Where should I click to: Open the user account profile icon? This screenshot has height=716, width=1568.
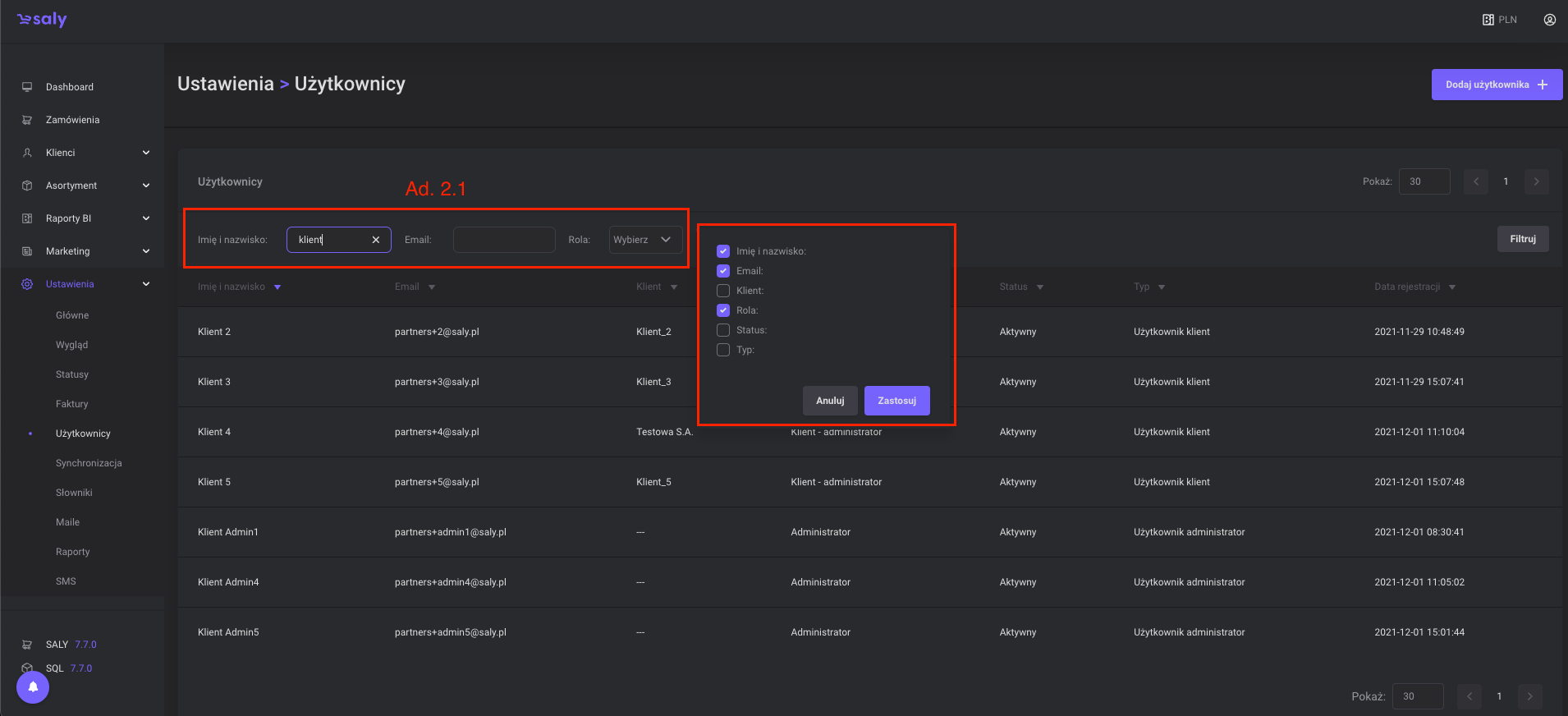point(1549,20)
